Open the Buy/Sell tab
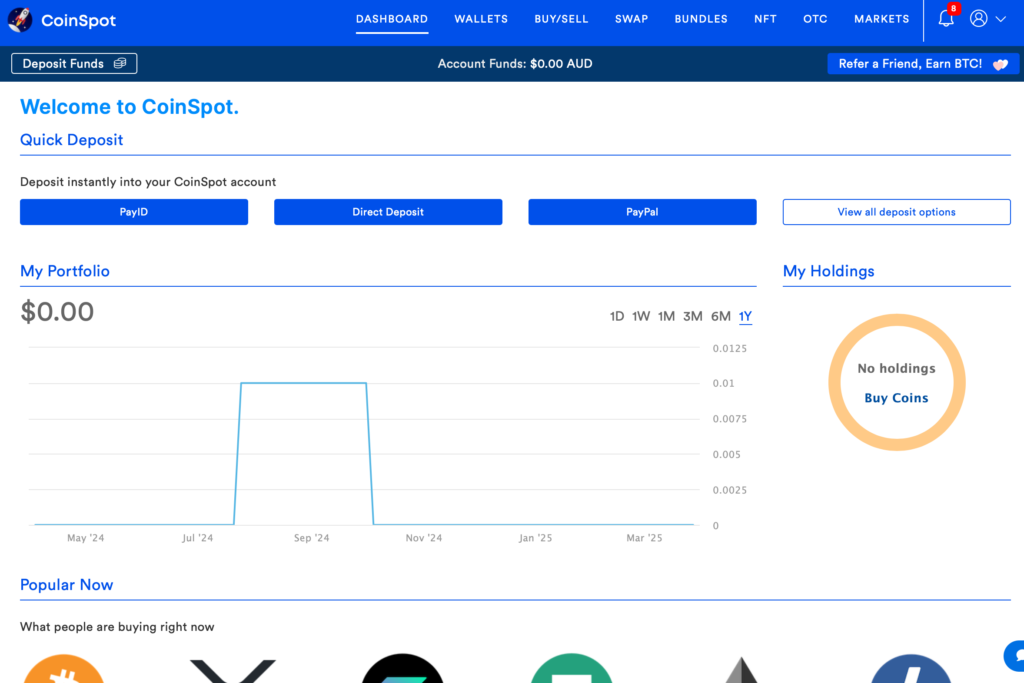1024x683 pixels. tap(561, 19)
